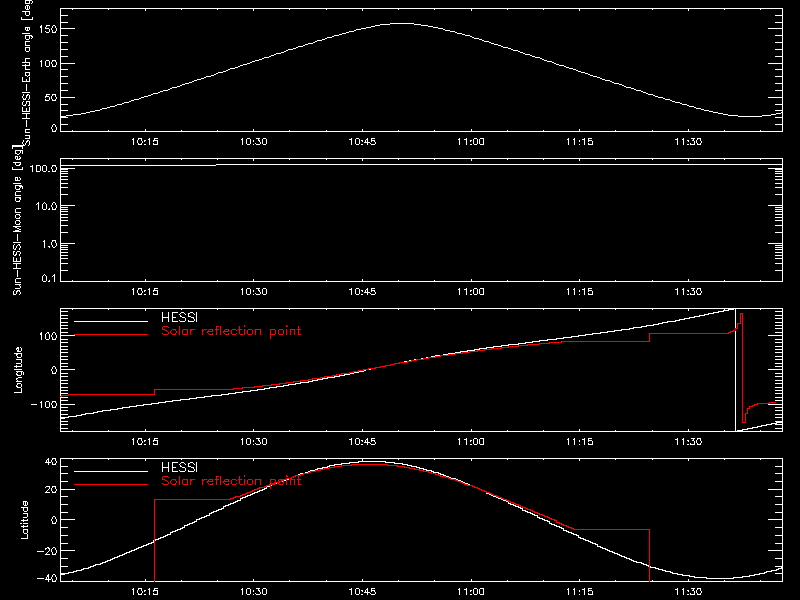Screen dimensions: 800x600
Task: Click the 0.1 tick label on Moon angle plot
Action: click(x=49, y=278)
